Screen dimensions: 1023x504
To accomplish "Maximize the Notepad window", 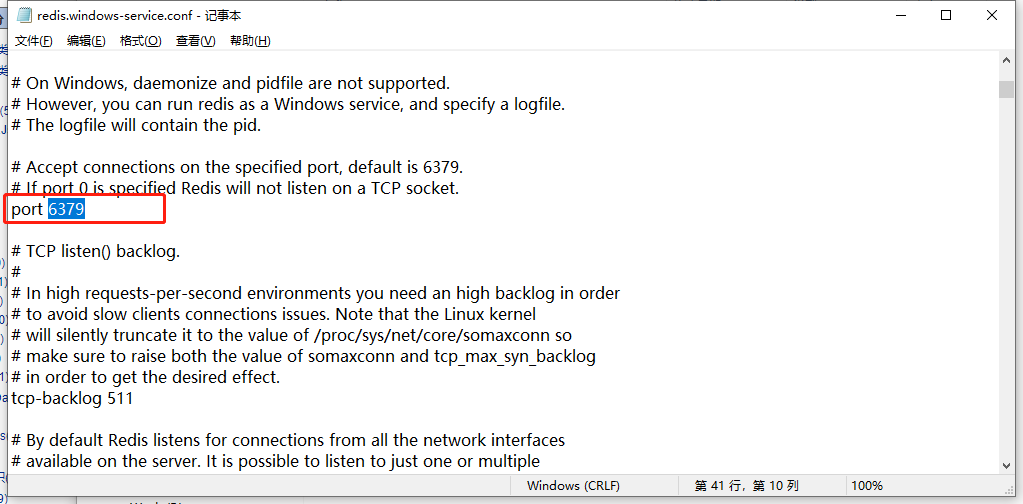I will [946, 16].
